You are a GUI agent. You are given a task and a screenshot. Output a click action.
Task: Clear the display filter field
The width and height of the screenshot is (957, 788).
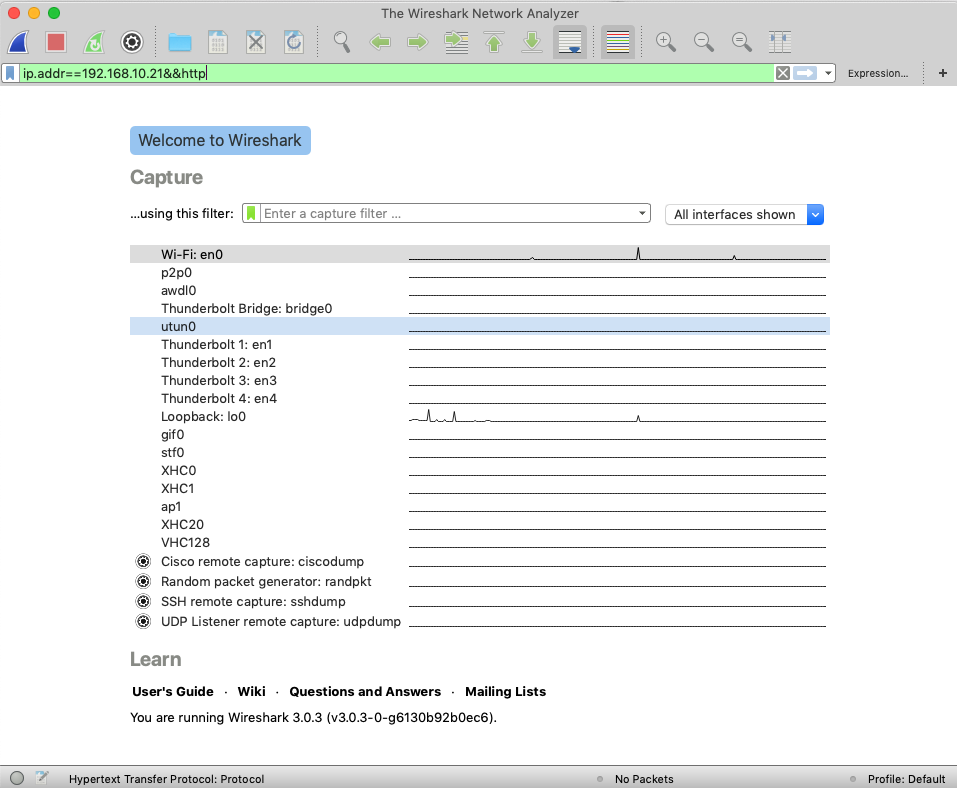[x=783, y=73]
